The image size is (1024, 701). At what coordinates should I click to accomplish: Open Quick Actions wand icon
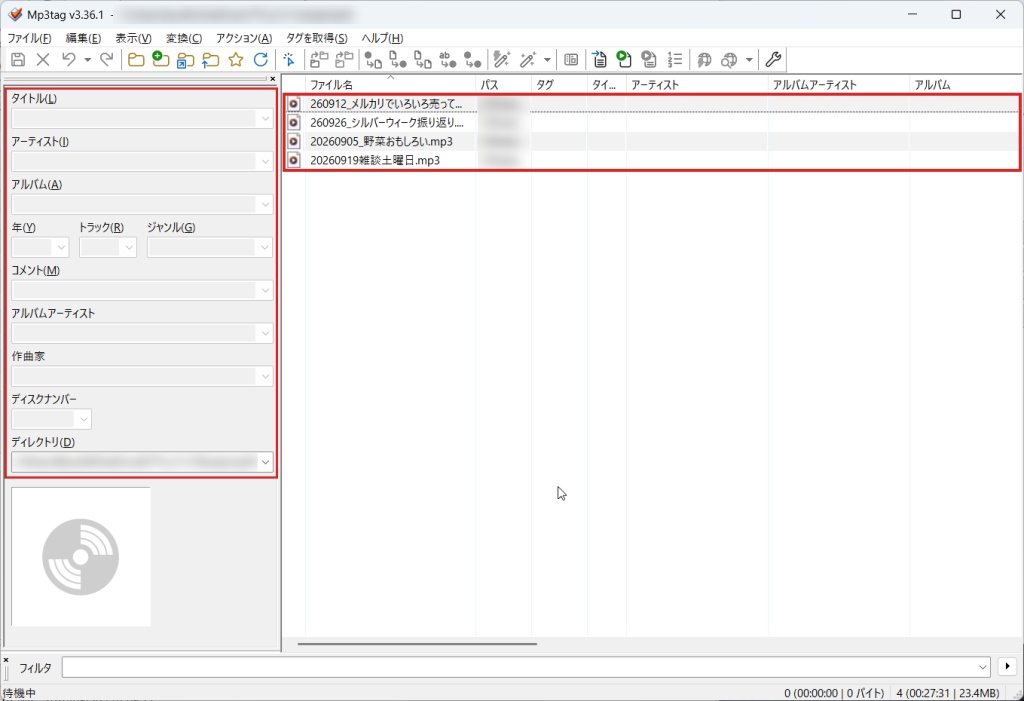click(528, 60)
